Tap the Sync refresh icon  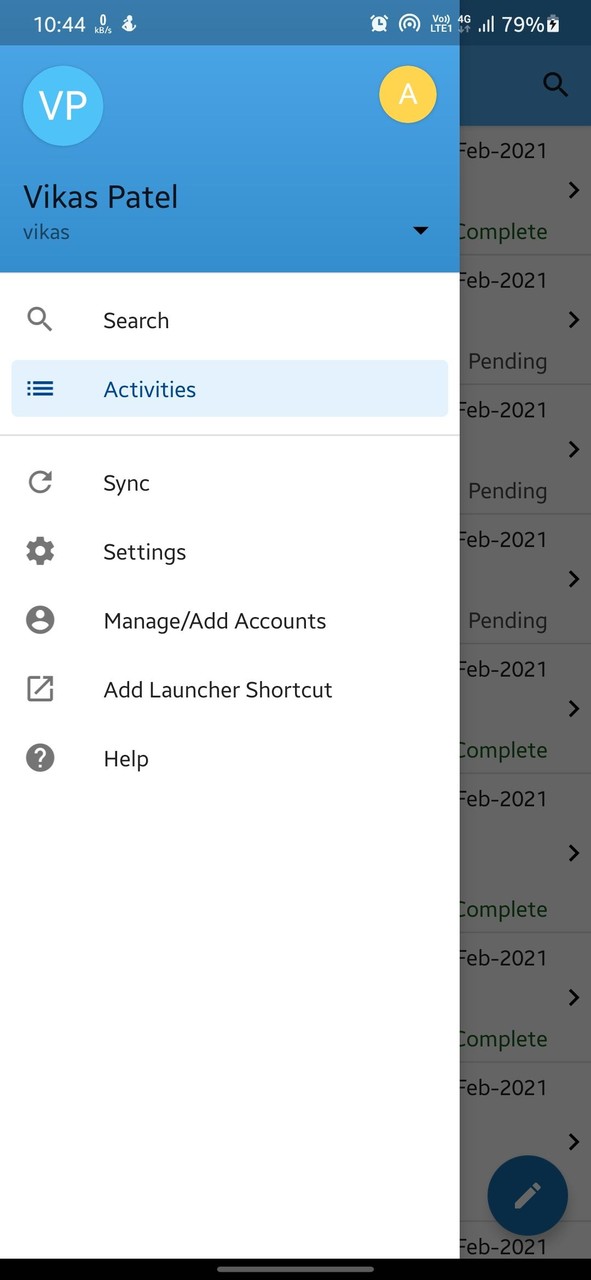40,482
